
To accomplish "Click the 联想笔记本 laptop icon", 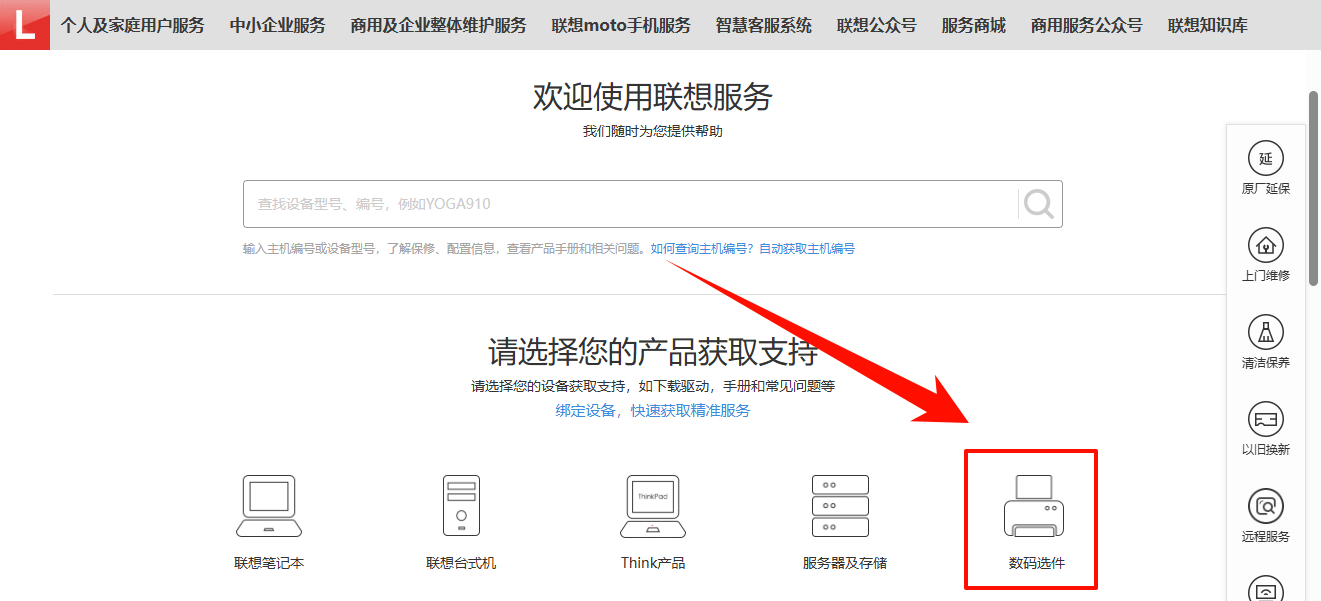I will pos(268,505).
